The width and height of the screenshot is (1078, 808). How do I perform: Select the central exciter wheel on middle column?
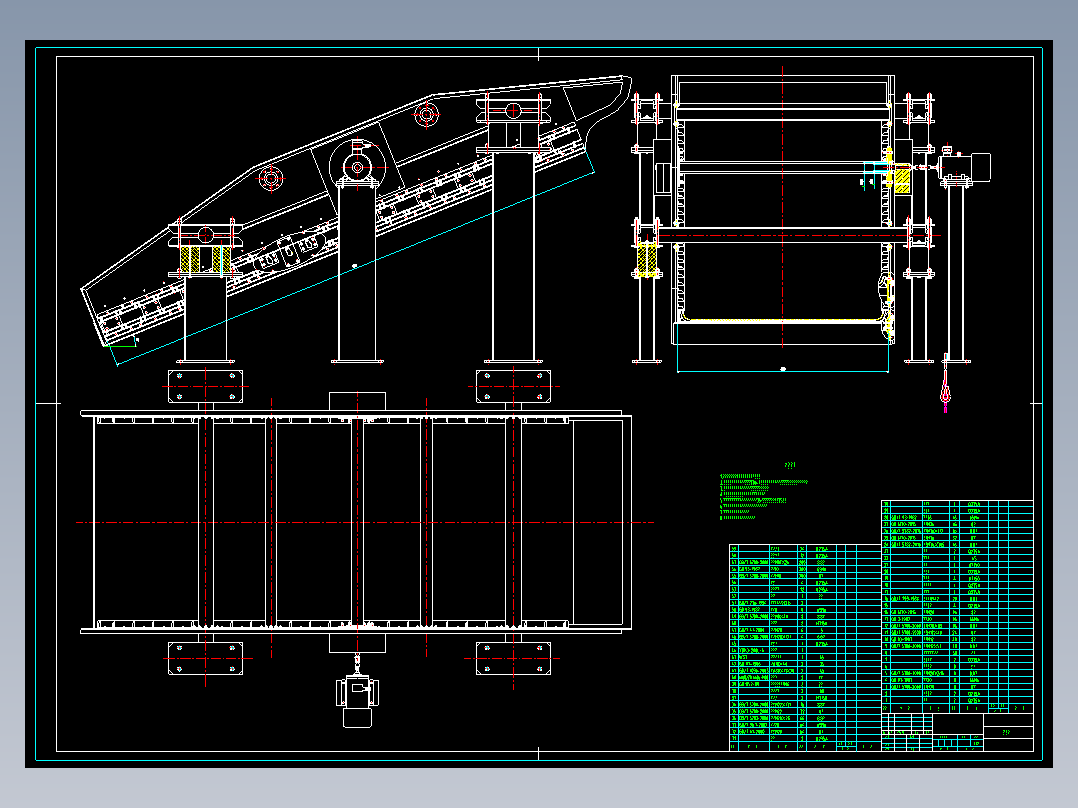point(358,166)
